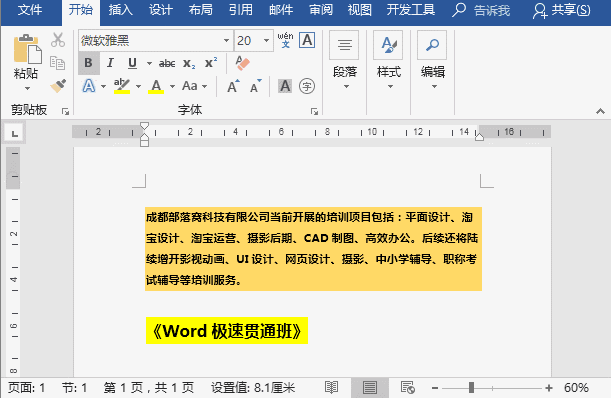Apply font color A button

[x=156, y=86]
